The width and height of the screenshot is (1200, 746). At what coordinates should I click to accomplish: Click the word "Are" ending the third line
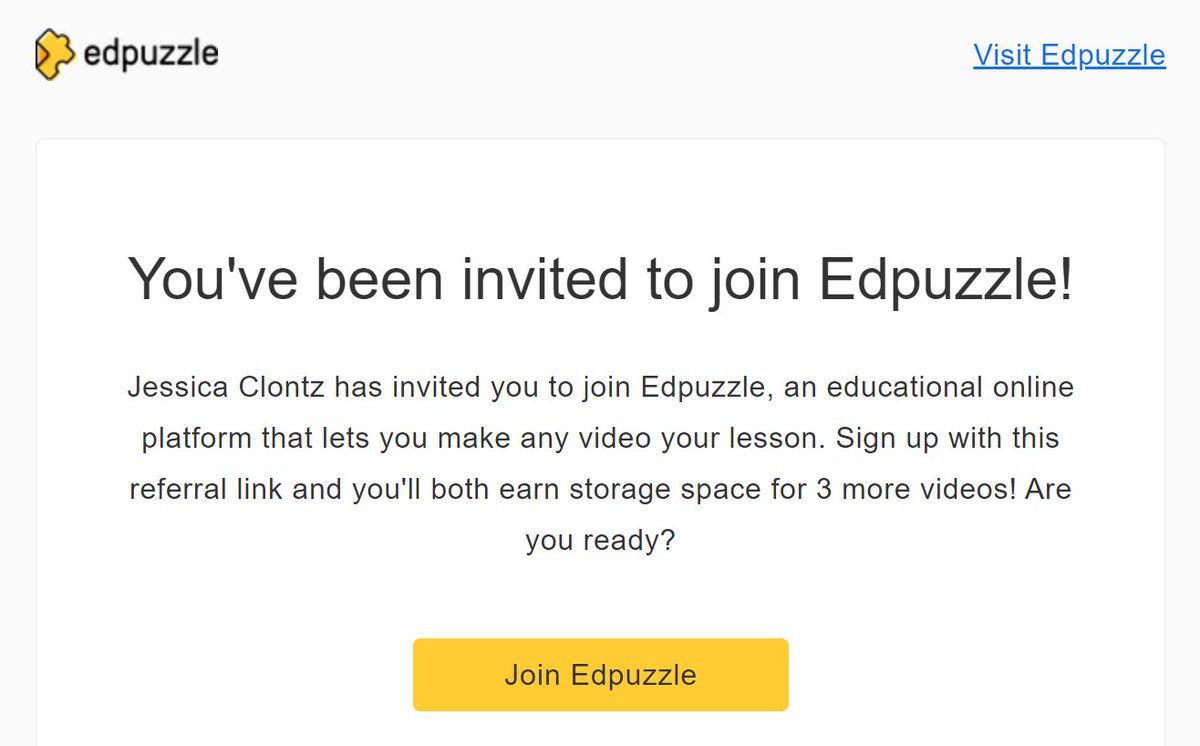pos(1049,490)
